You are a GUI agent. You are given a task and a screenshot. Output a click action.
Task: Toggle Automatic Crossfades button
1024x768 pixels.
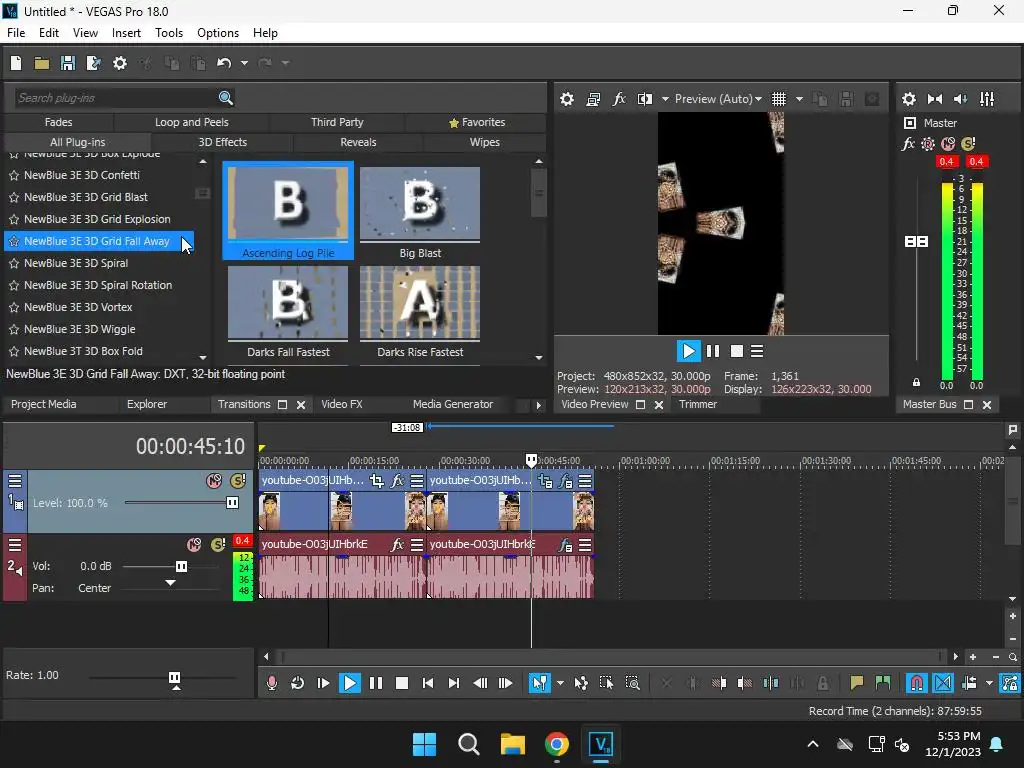pos(943,683)
